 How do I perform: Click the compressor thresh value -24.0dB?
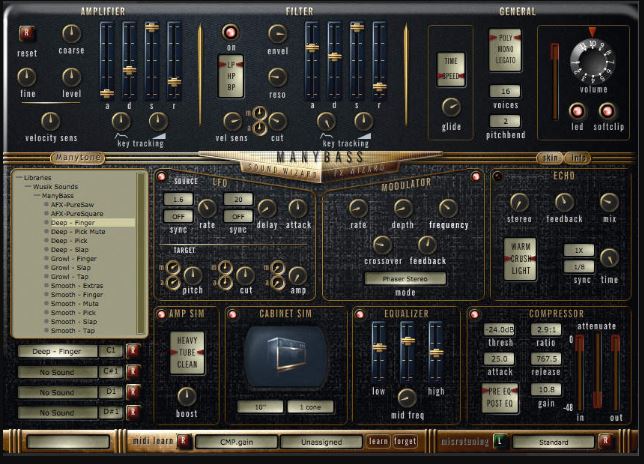[x=499, y=329]
